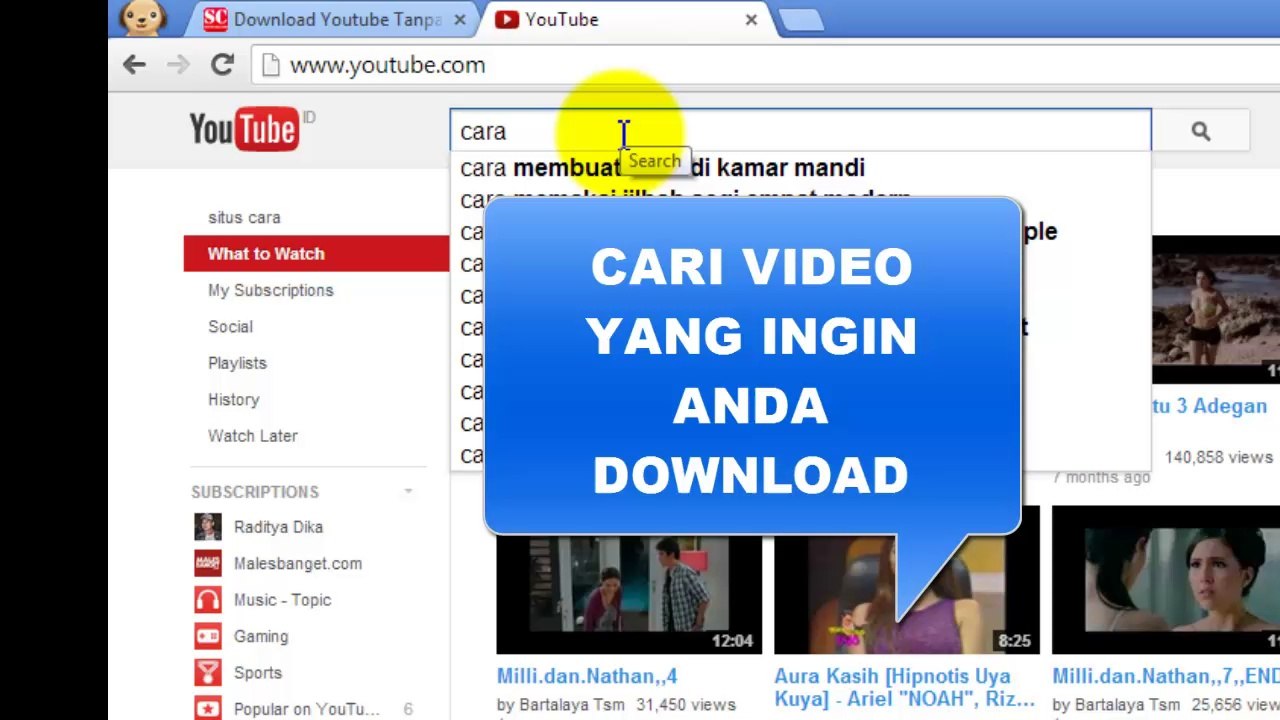Image resolution: width=1280 pixels, height=720 pixels.
Task: Click the "140,858 views" text
Action: pyautogui.click(x=1219, y=457)
